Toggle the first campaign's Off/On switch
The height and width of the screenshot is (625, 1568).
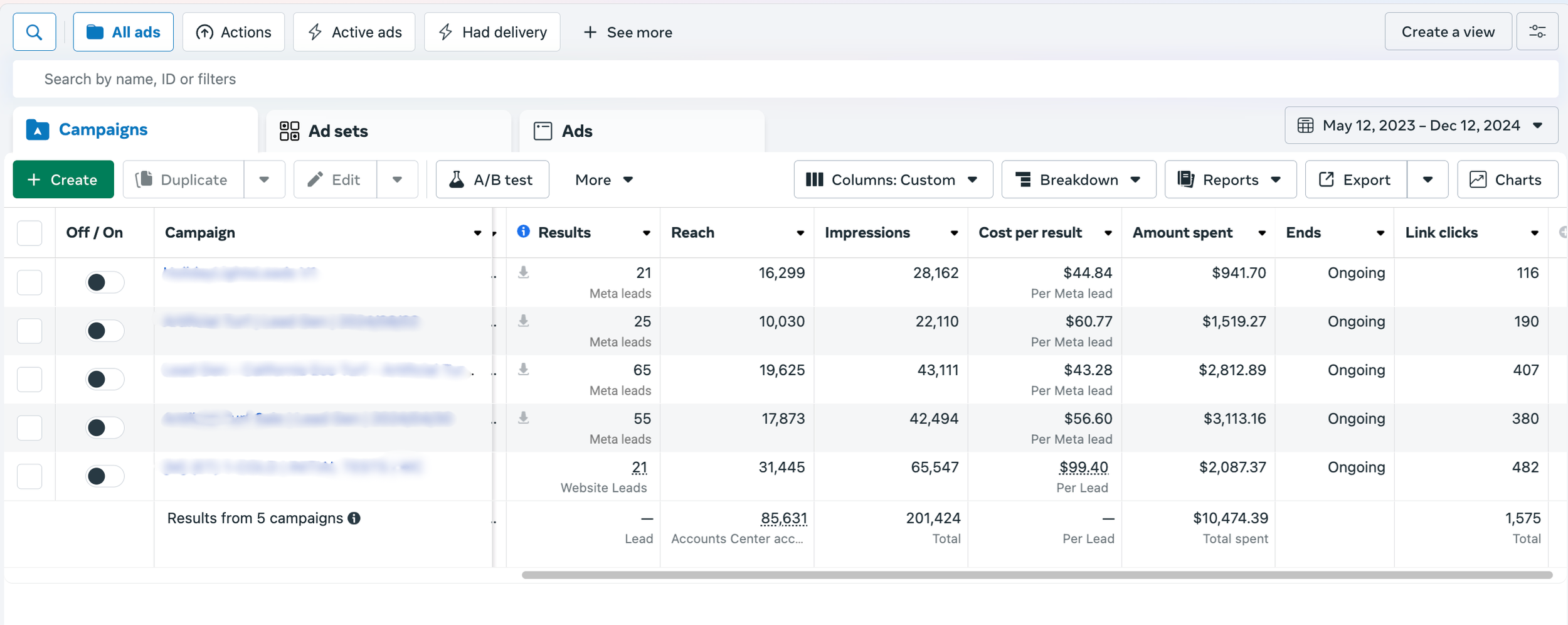coord(105,282)
